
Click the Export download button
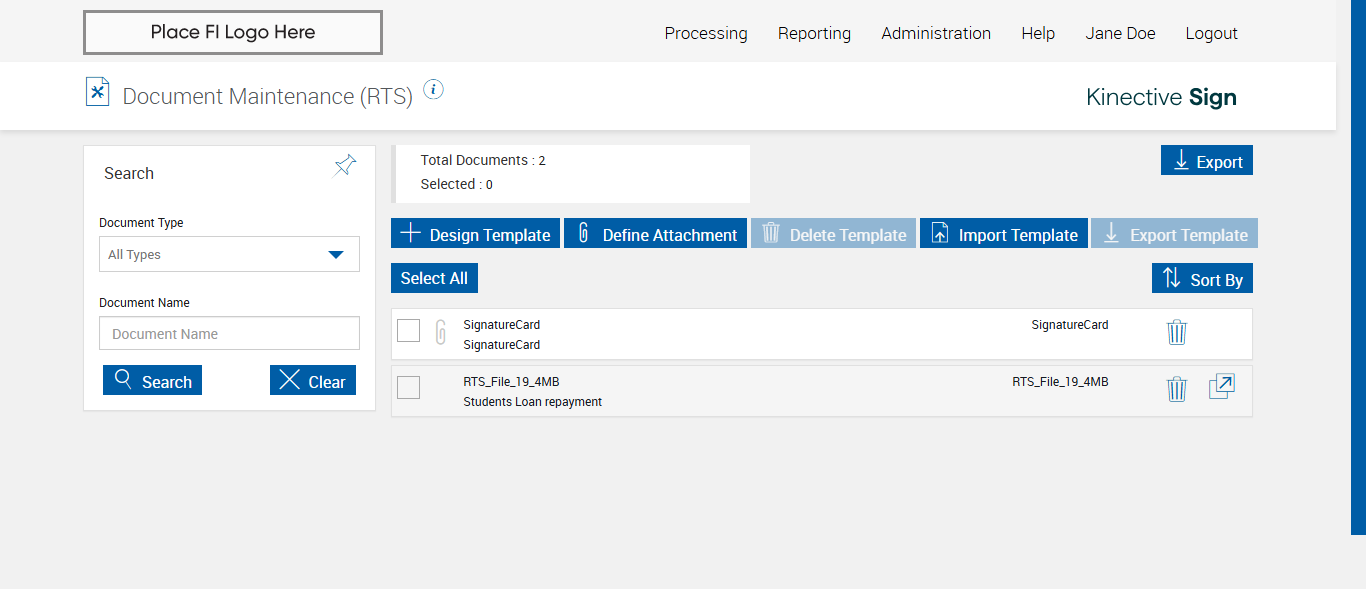(x=1206, y=161)
